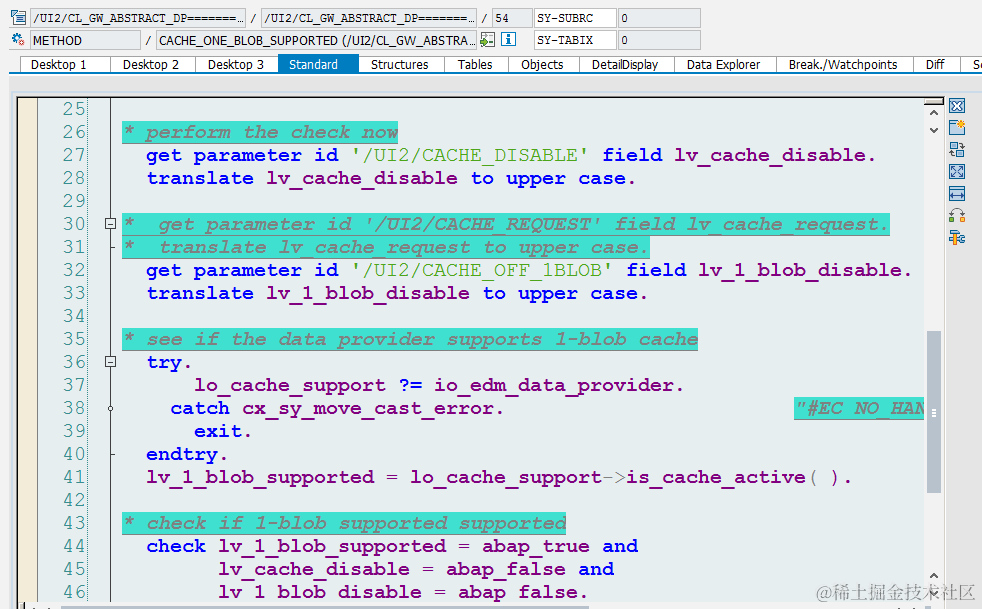Click the first /UI2/CL_GW_ABSTRACT_DP program field
Image resolution: width=982 pixels, height=609 pixels.
click(138, 18)
